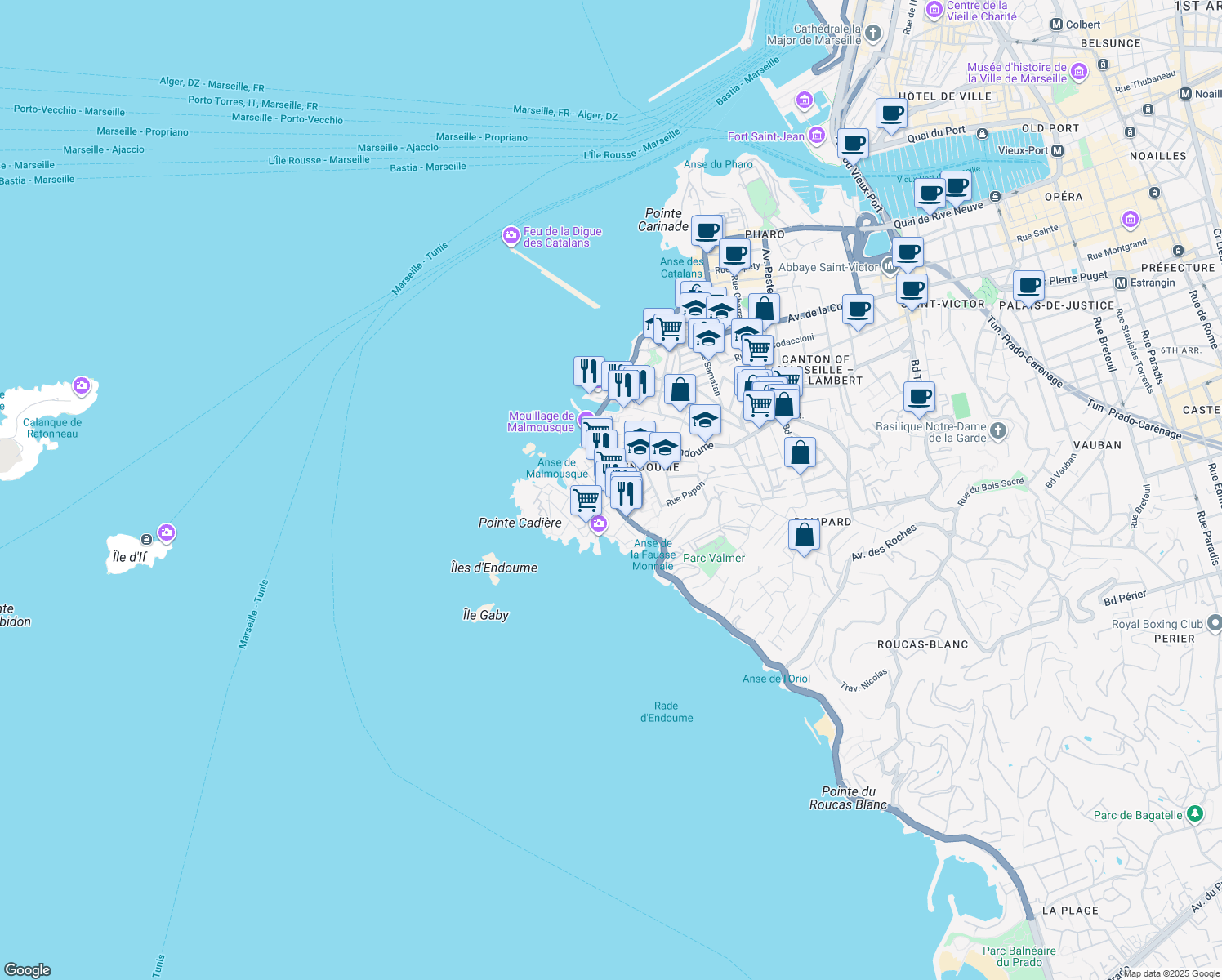Click the Musée d'histoire de Marseille icon
Image resolution: width=1222 pixels, height=980 pixels.
[x=1079, y=72]
